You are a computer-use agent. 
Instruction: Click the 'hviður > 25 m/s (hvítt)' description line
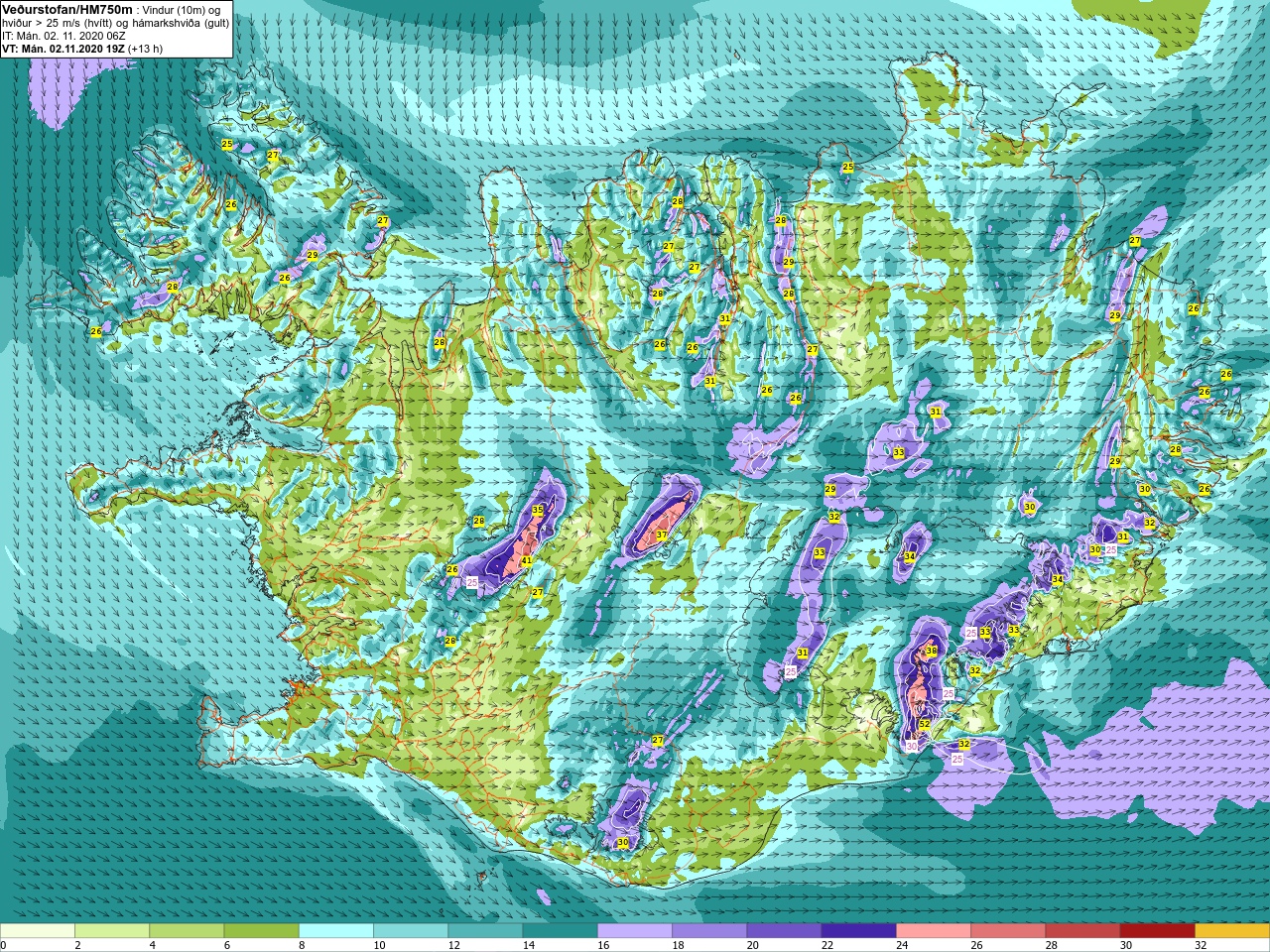tap(115, 23)
